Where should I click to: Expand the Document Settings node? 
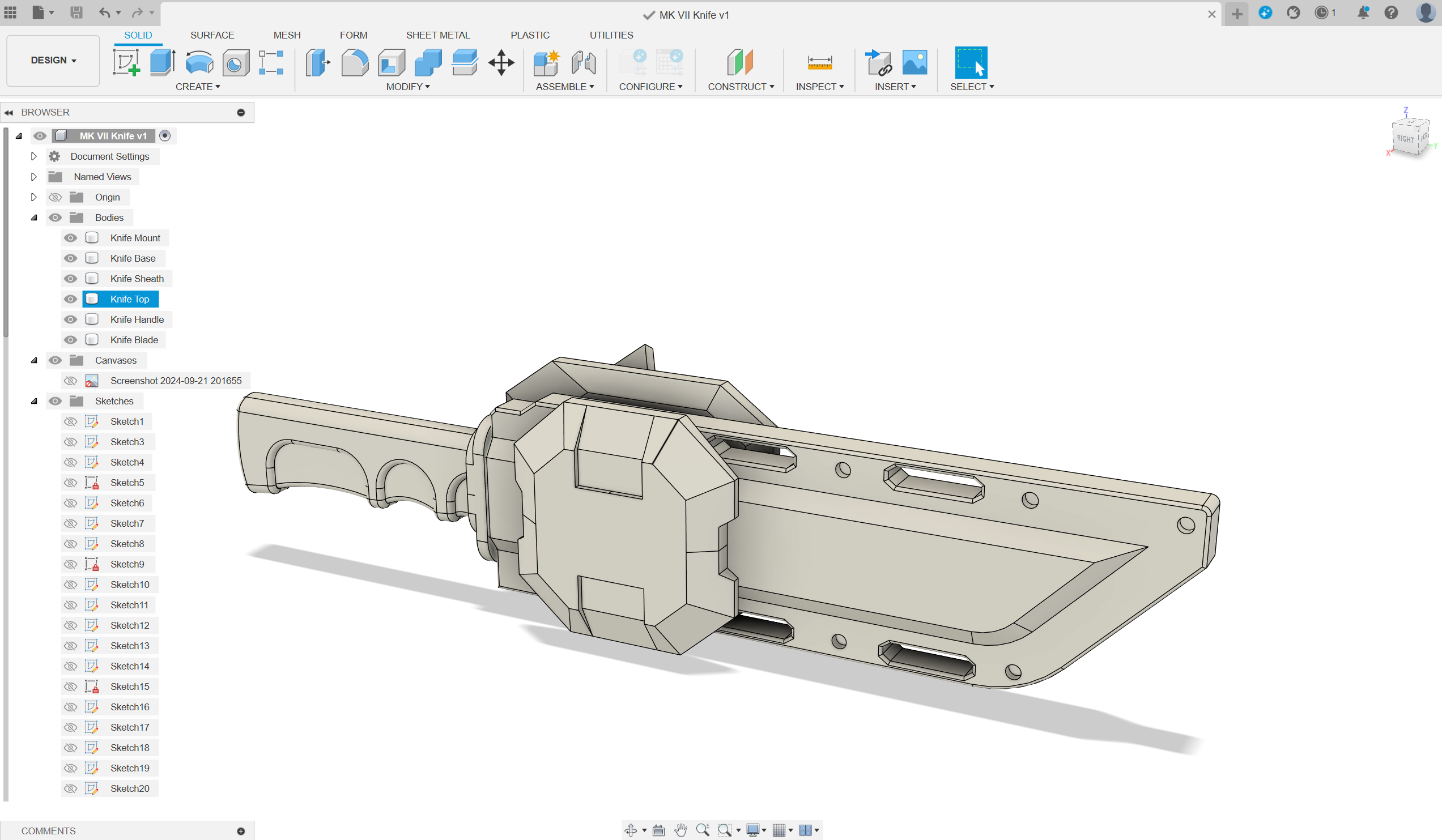[x=34, y=156]
